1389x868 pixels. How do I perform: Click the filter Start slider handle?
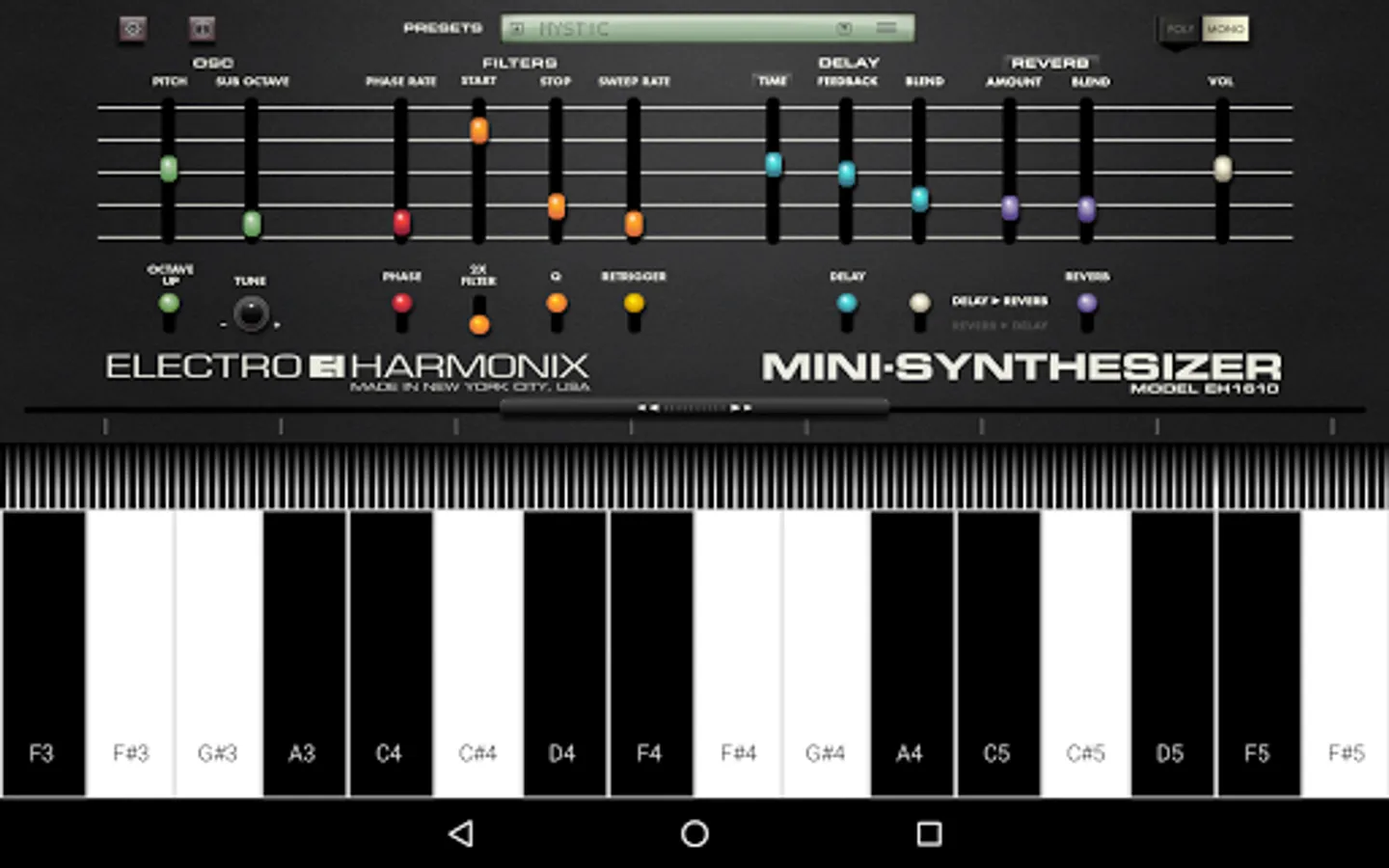tap(479, 129)
